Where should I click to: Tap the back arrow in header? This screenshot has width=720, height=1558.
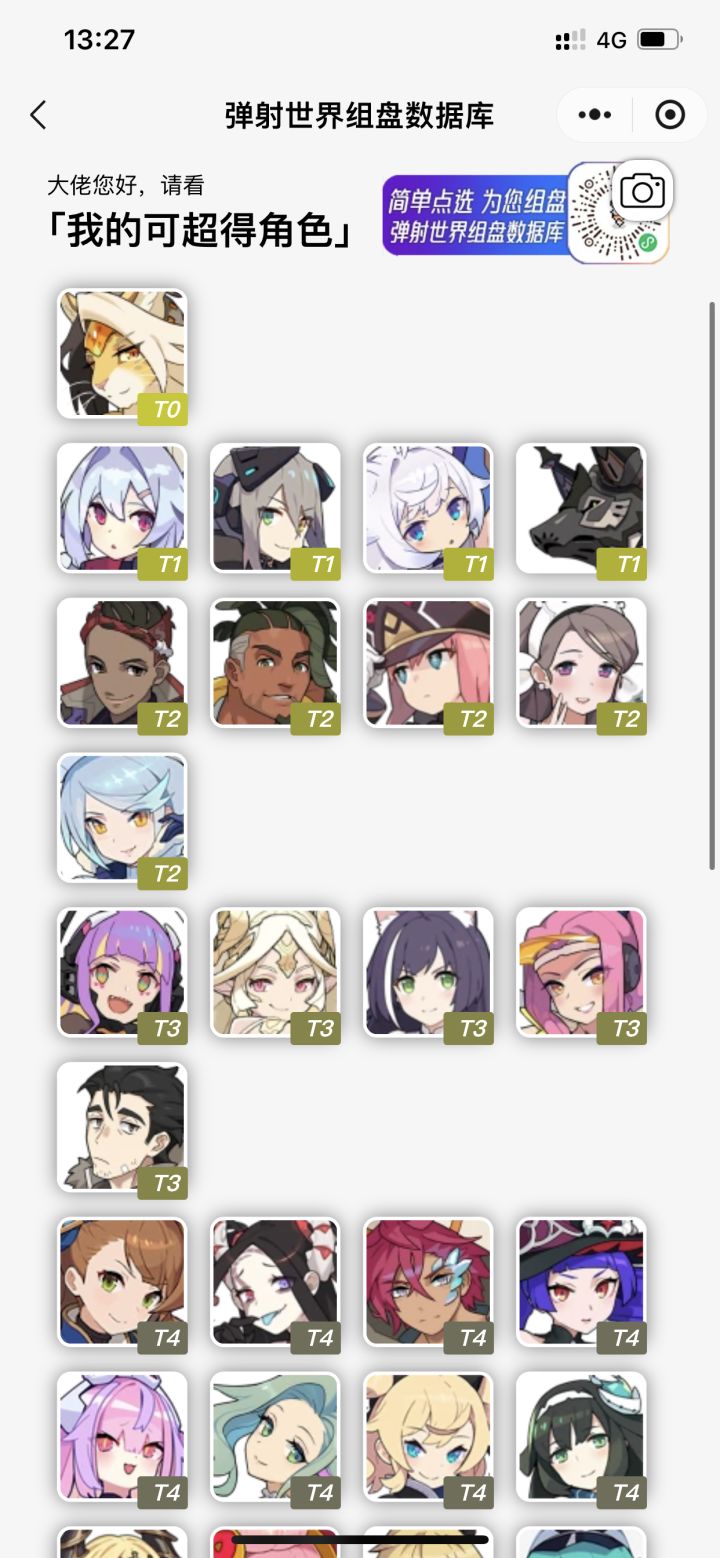click(38, 115)
